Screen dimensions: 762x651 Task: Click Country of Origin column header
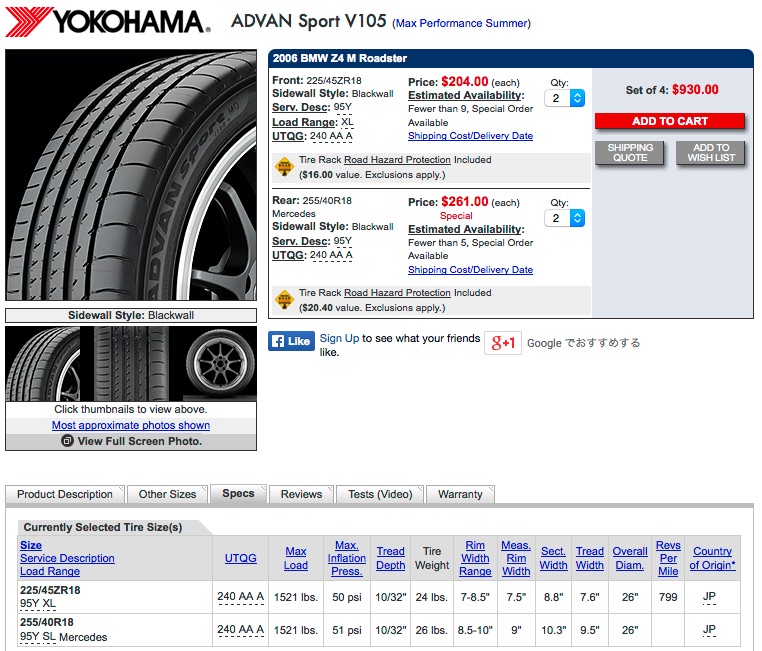[x=712, y=558]
